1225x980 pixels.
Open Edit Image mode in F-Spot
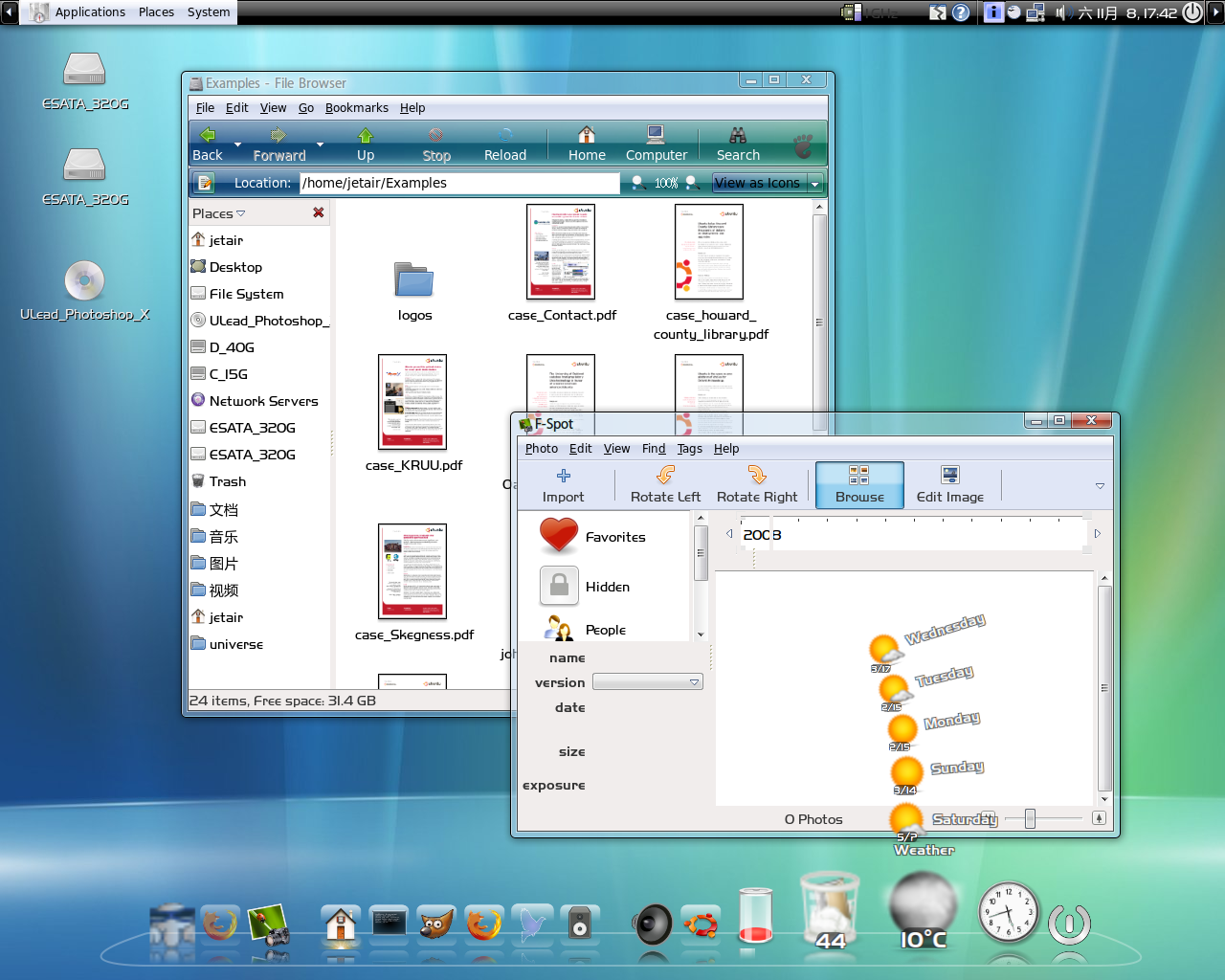[x=950, y=485]
